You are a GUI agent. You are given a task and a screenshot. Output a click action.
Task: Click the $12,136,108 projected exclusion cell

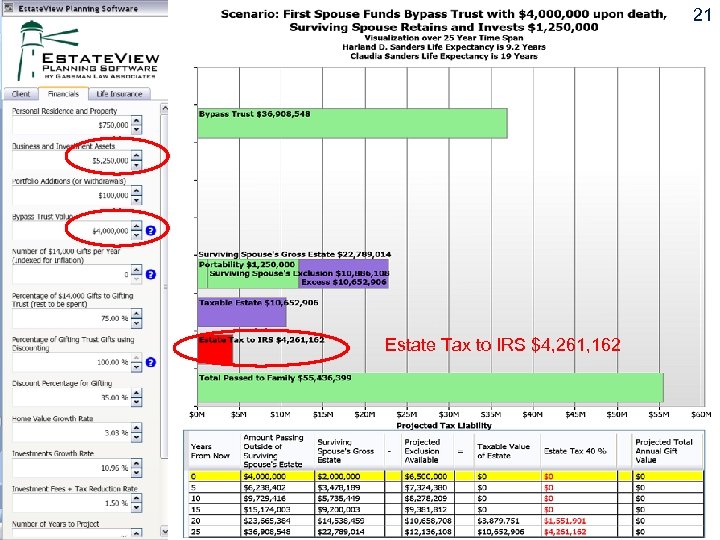[428, 532]
